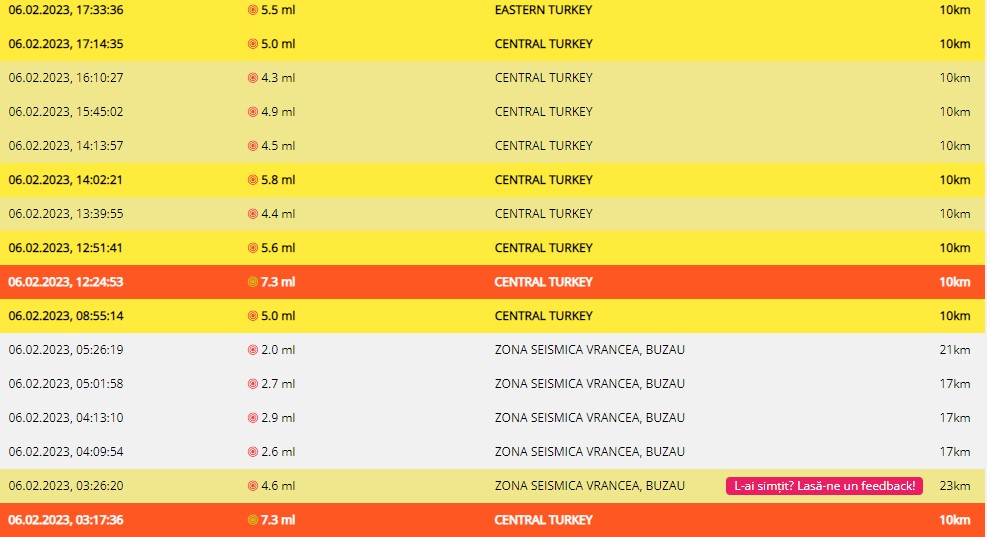Viewport: 987px width, 537px height.
Task: Open the 08:55:14 CENTRAL TURKEY event
Action: coord(543,316)
